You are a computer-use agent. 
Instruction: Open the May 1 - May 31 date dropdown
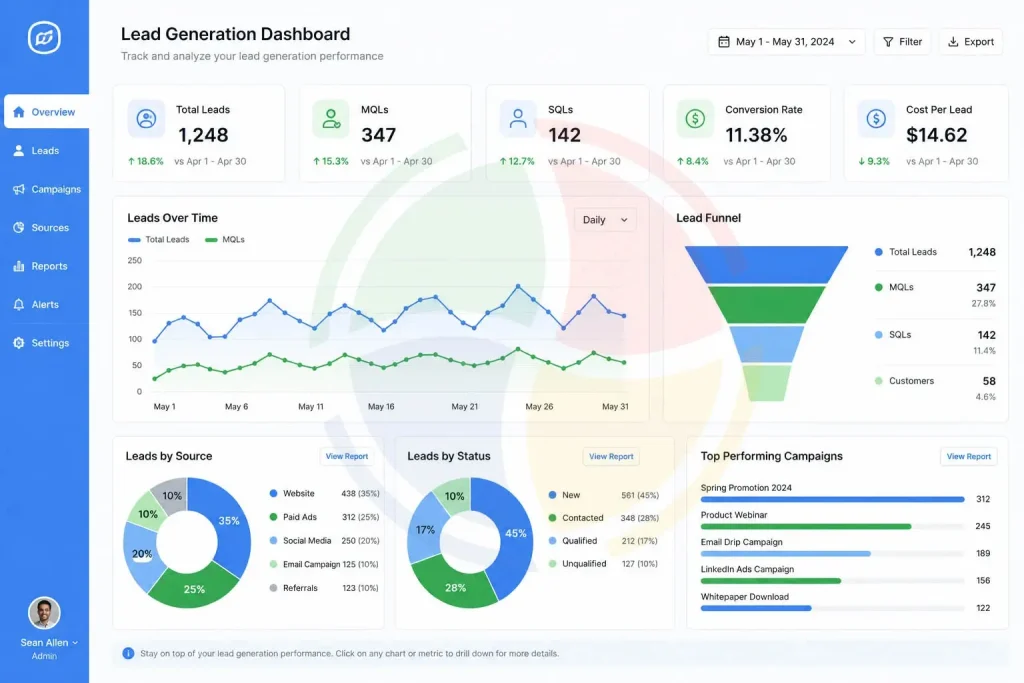point(786,42)
